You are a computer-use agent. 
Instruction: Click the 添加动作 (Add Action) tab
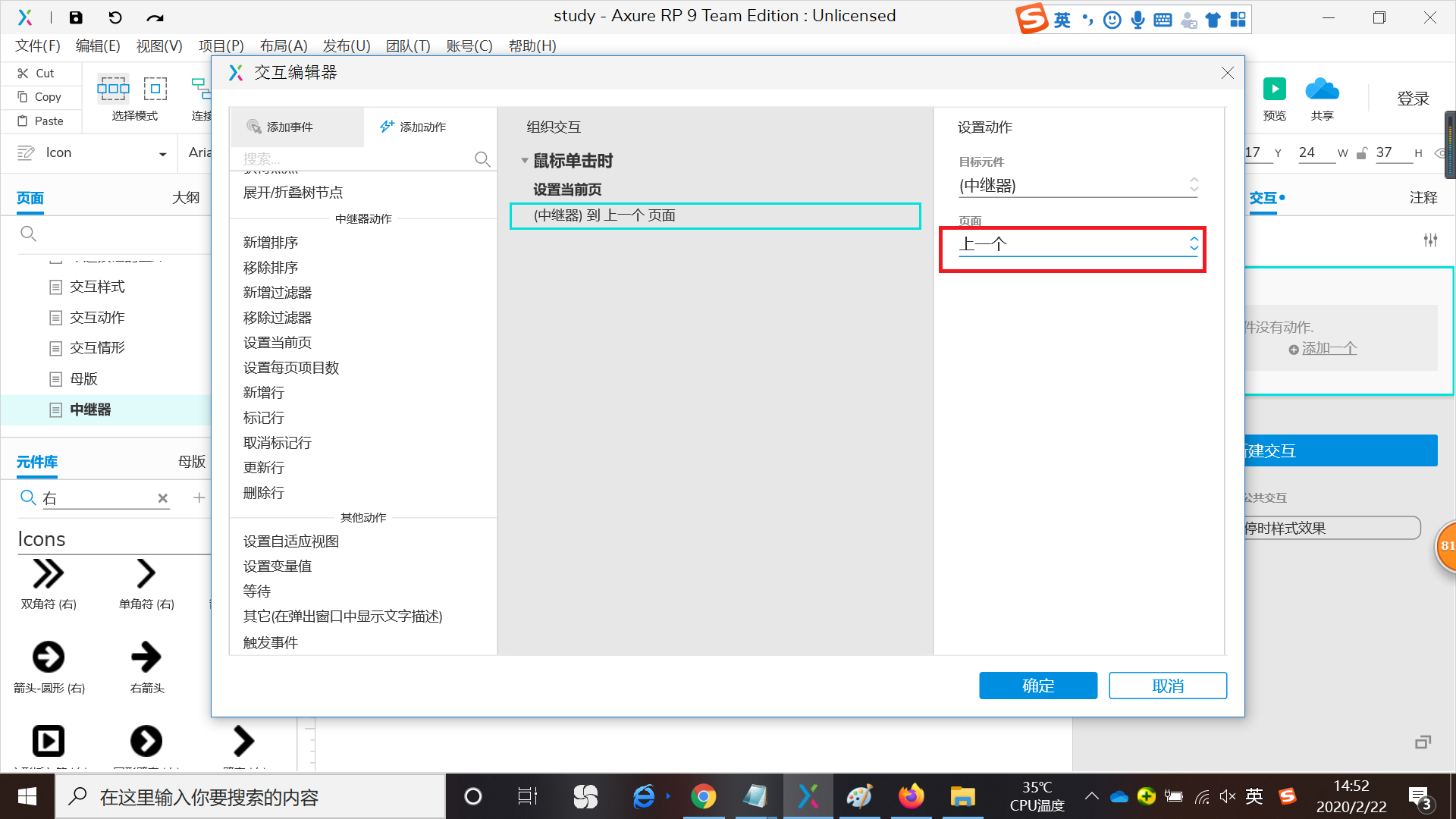[413, 126]
